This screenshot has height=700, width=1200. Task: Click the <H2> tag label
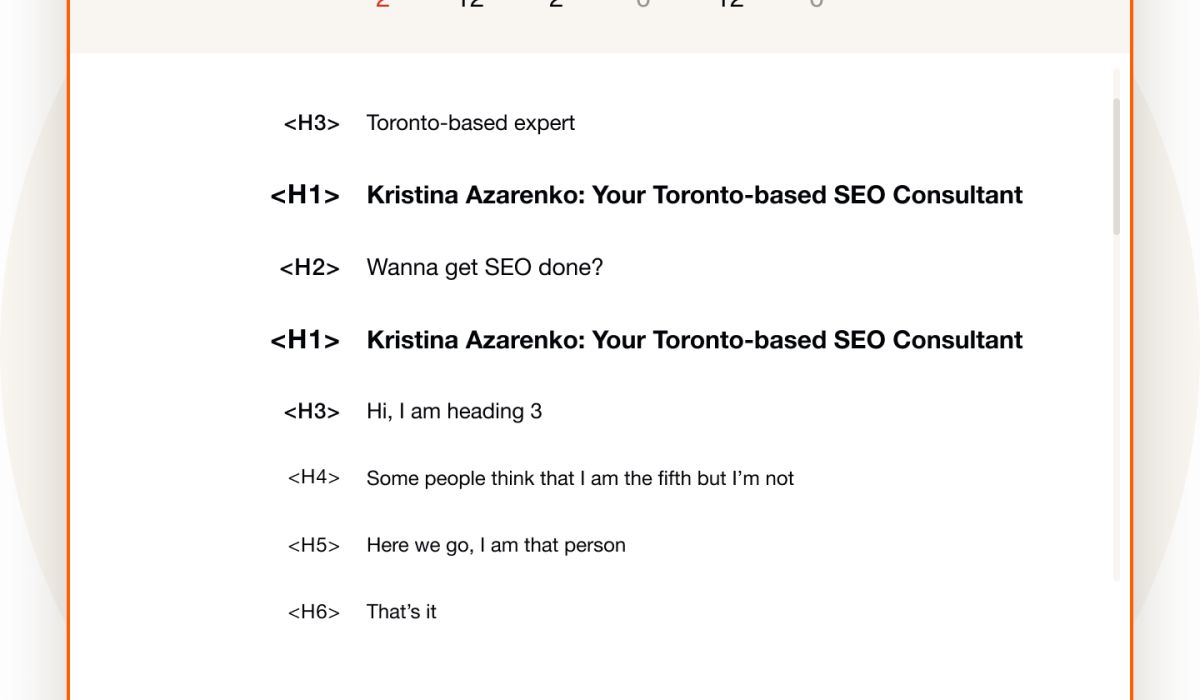click(x=309, y=268)
